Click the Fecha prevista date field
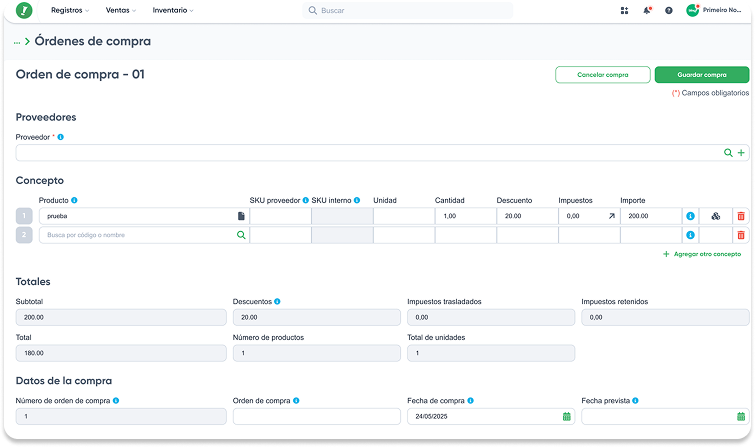The height and width of the screenshot is (447, 755). [x=665, y=416]
